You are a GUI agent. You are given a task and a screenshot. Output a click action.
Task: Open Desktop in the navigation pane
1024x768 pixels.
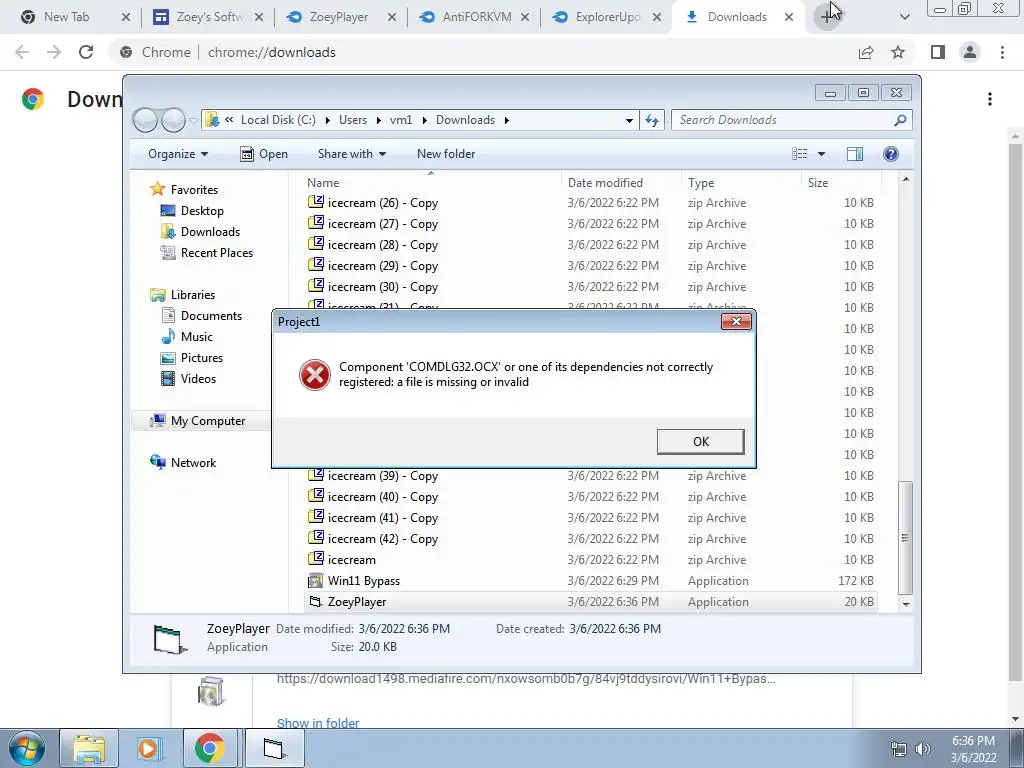202,211
